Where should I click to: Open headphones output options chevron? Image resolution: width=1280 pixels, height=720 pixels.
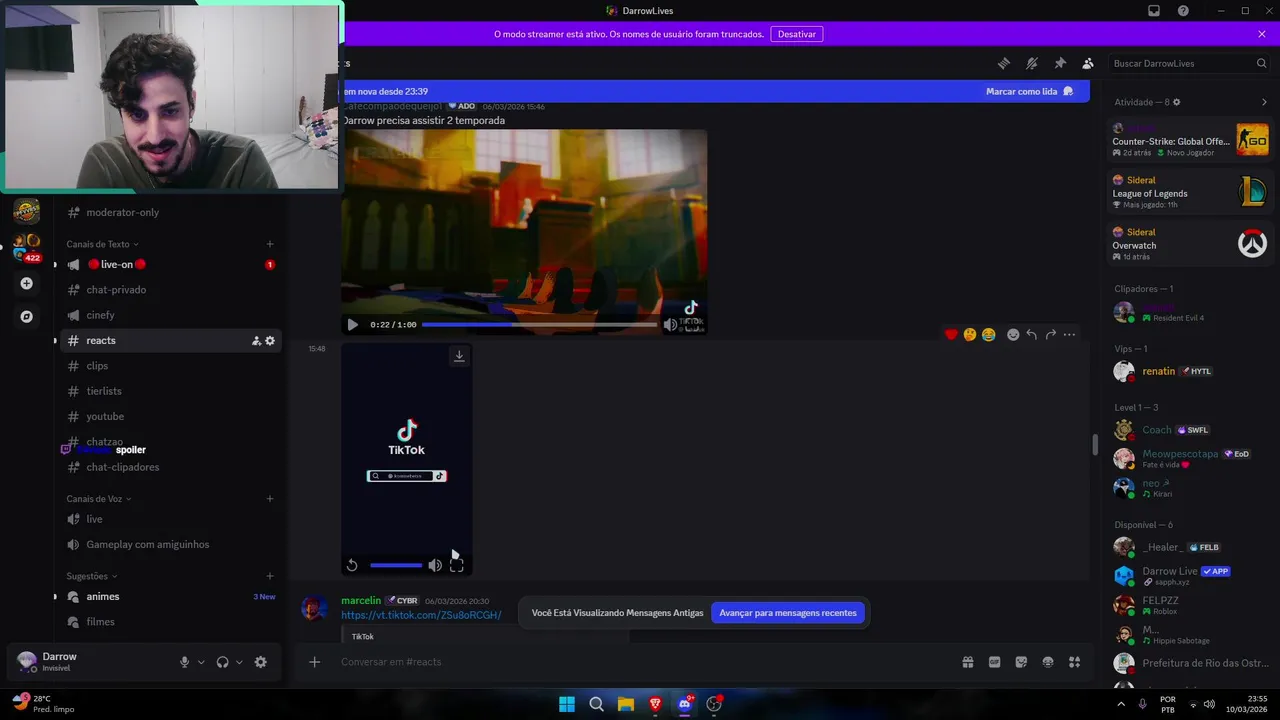point(239,662)
